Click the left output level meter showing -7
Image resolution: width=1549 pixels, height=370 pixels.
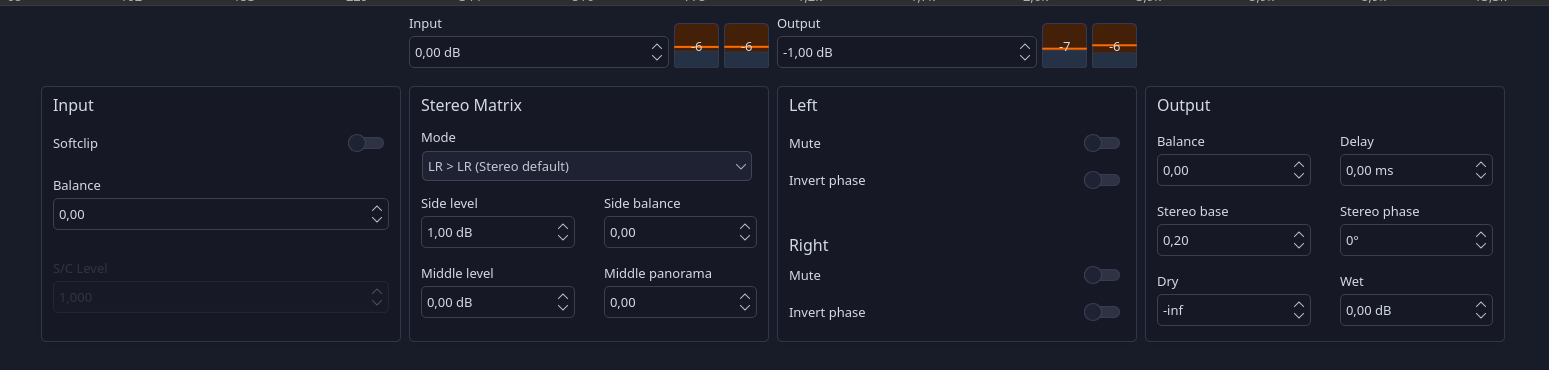[1064, 46]
